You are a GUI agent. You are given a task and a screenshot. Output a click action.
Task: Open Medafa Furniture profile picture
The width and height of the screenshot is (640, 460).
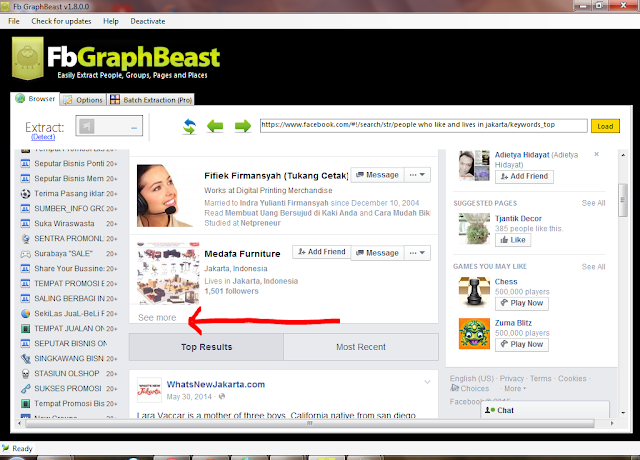(168, 273)
